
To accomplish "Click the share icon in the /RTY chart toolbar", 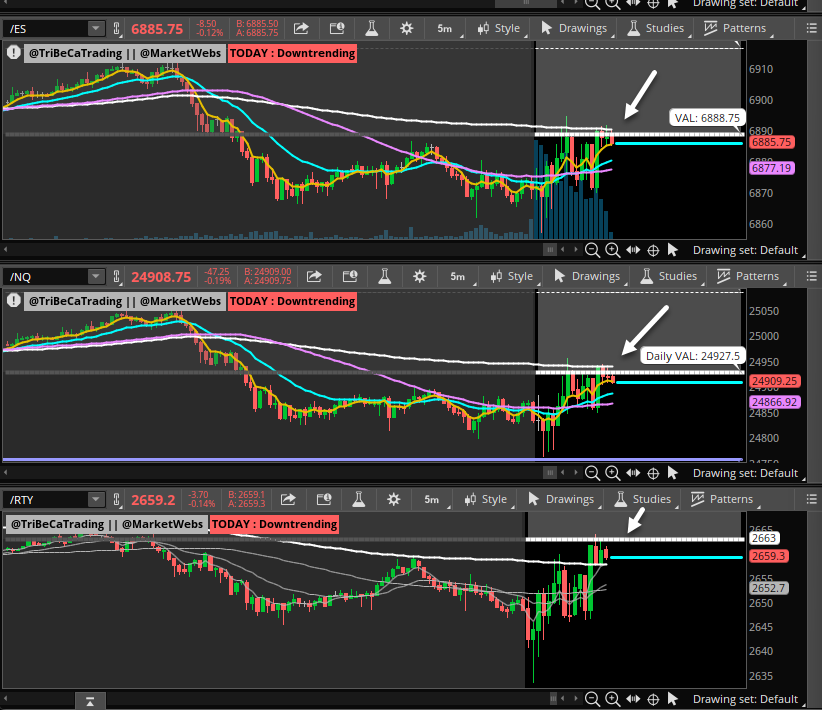I will (x=288, y=499).
